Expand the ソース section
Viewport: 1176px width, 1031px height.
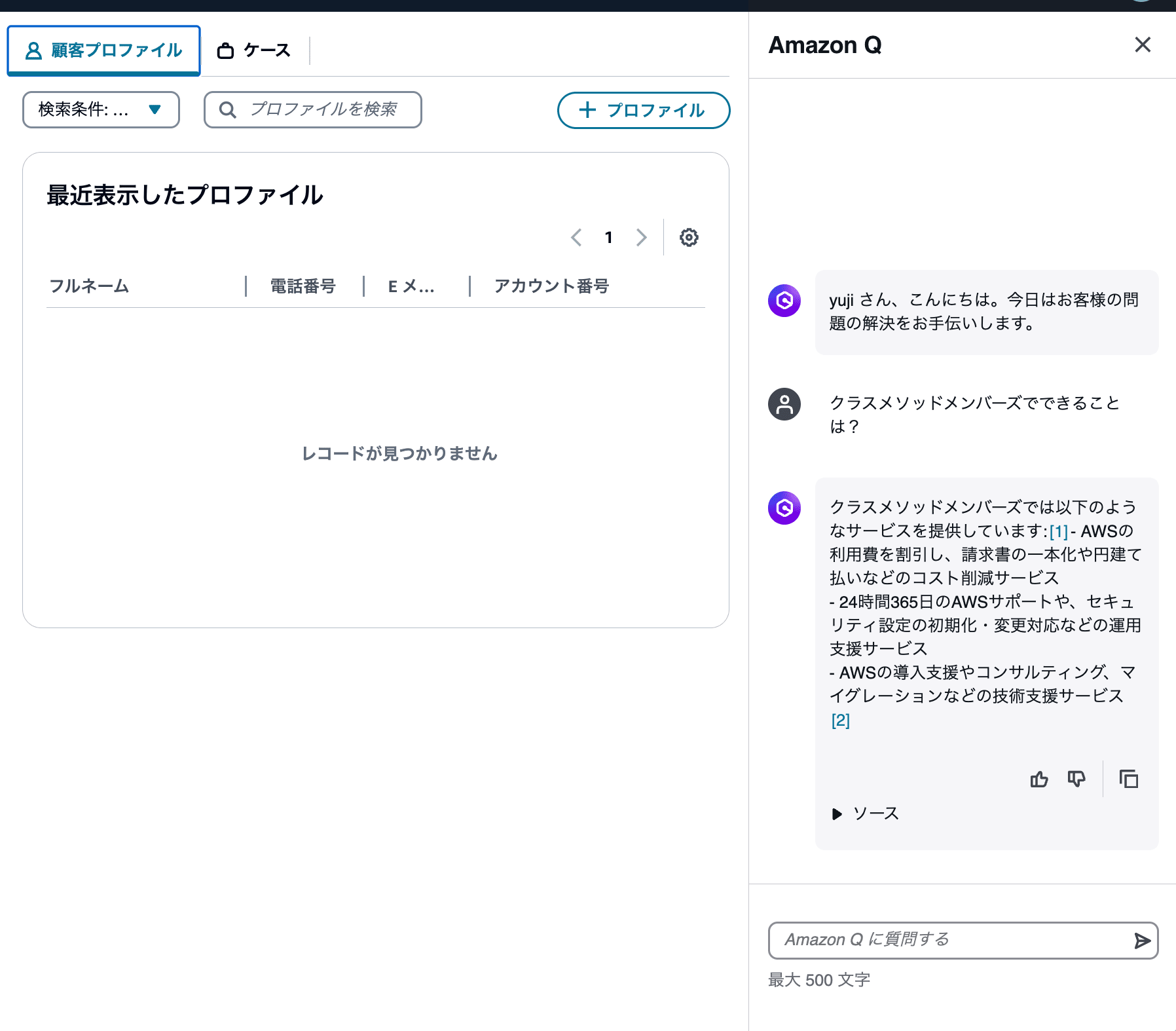pos(865,814)
